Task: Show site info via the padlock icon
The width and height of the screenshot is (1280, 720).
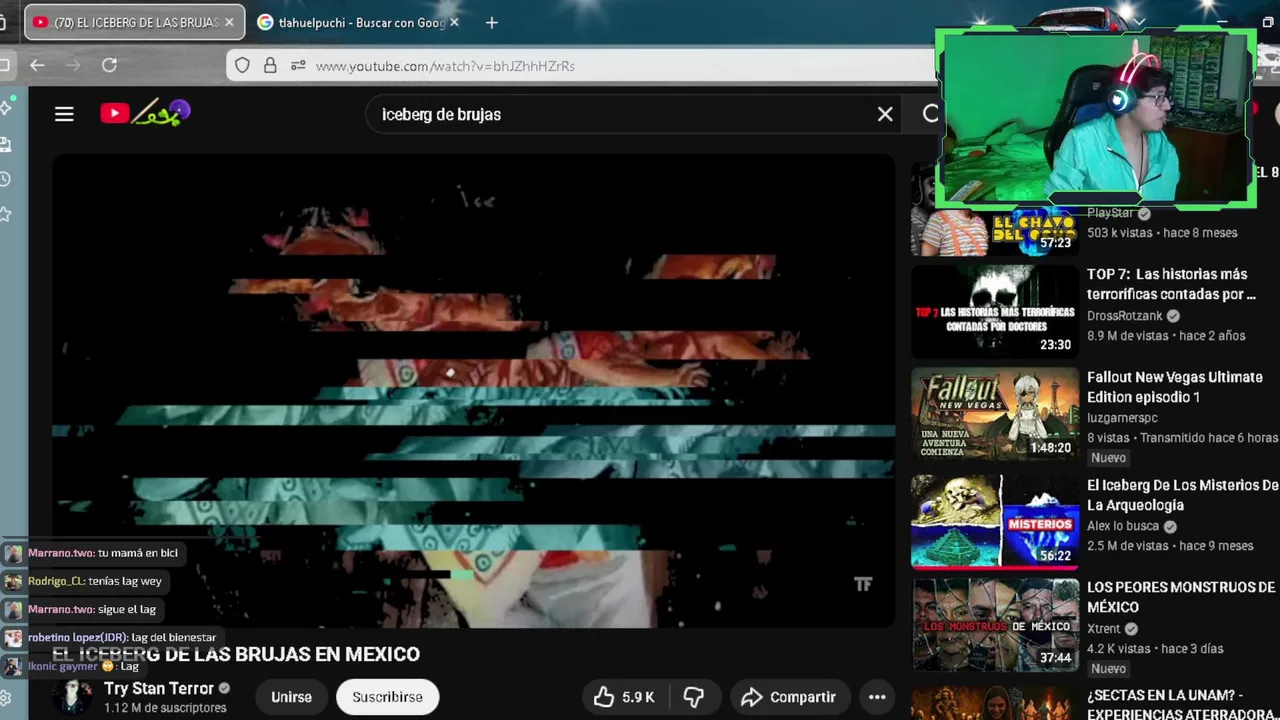Action: [270, 66]
